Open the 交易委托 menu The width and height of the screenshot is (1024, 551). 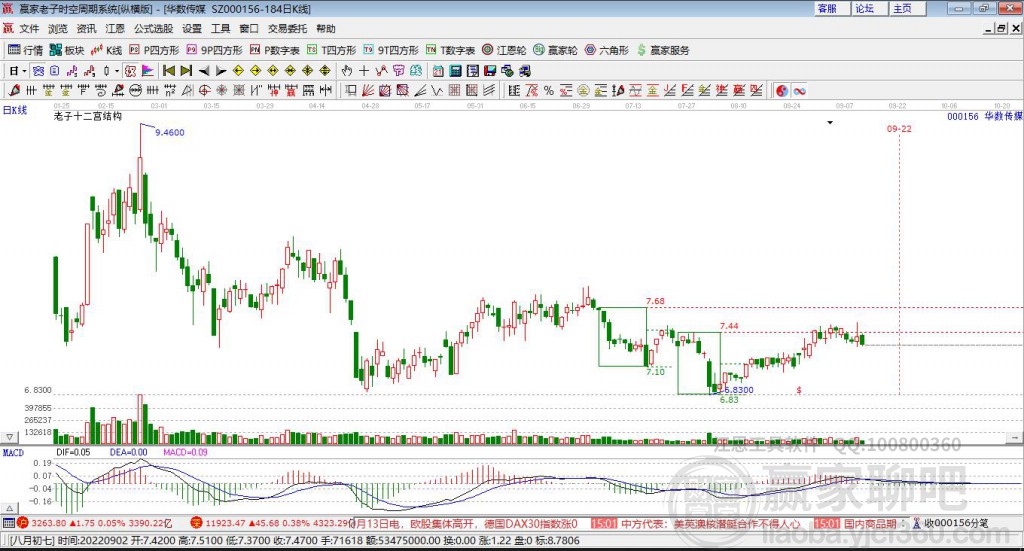coord(287,29)
